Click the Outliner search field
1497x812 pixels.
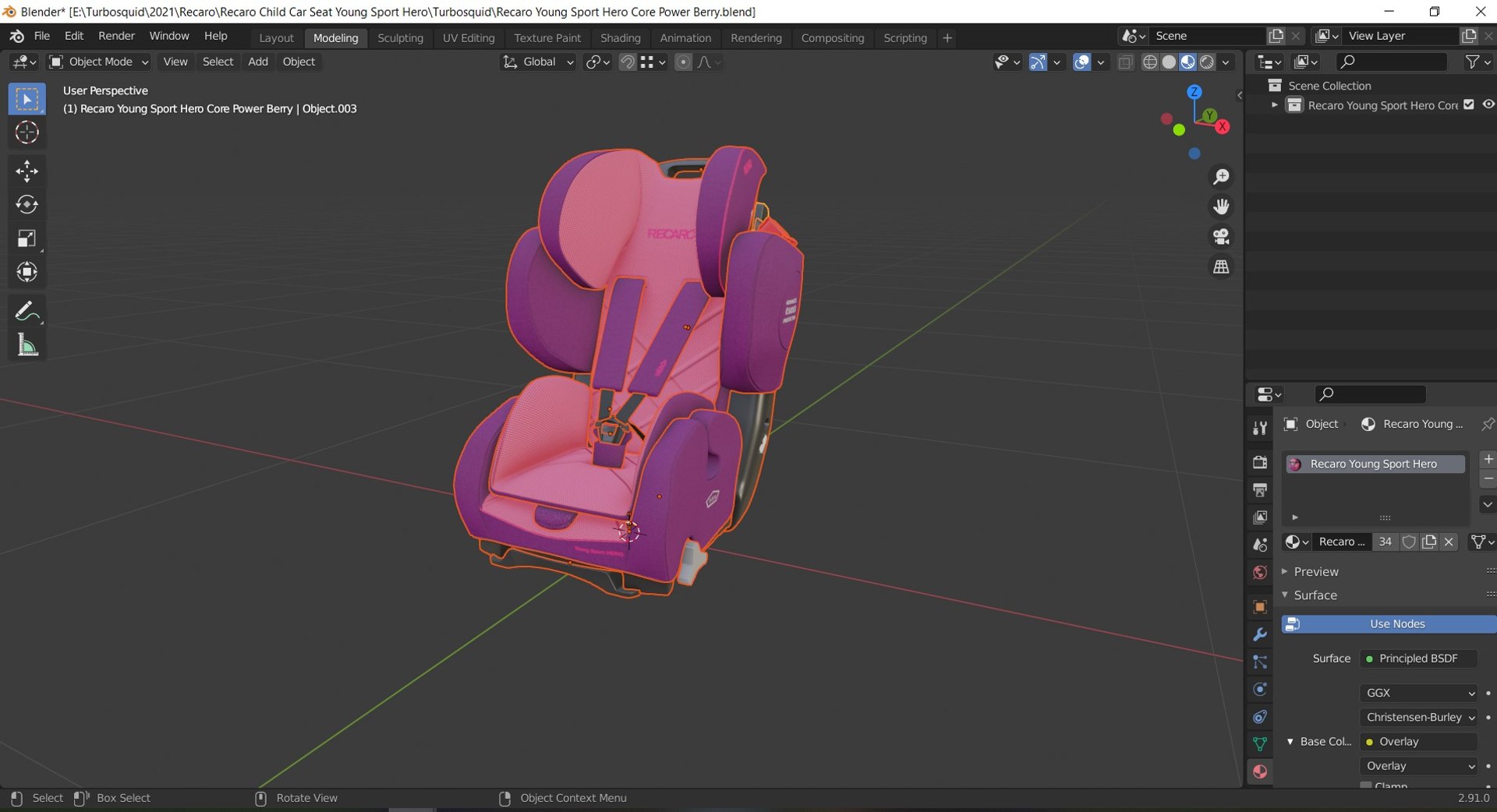(1392, 62)
